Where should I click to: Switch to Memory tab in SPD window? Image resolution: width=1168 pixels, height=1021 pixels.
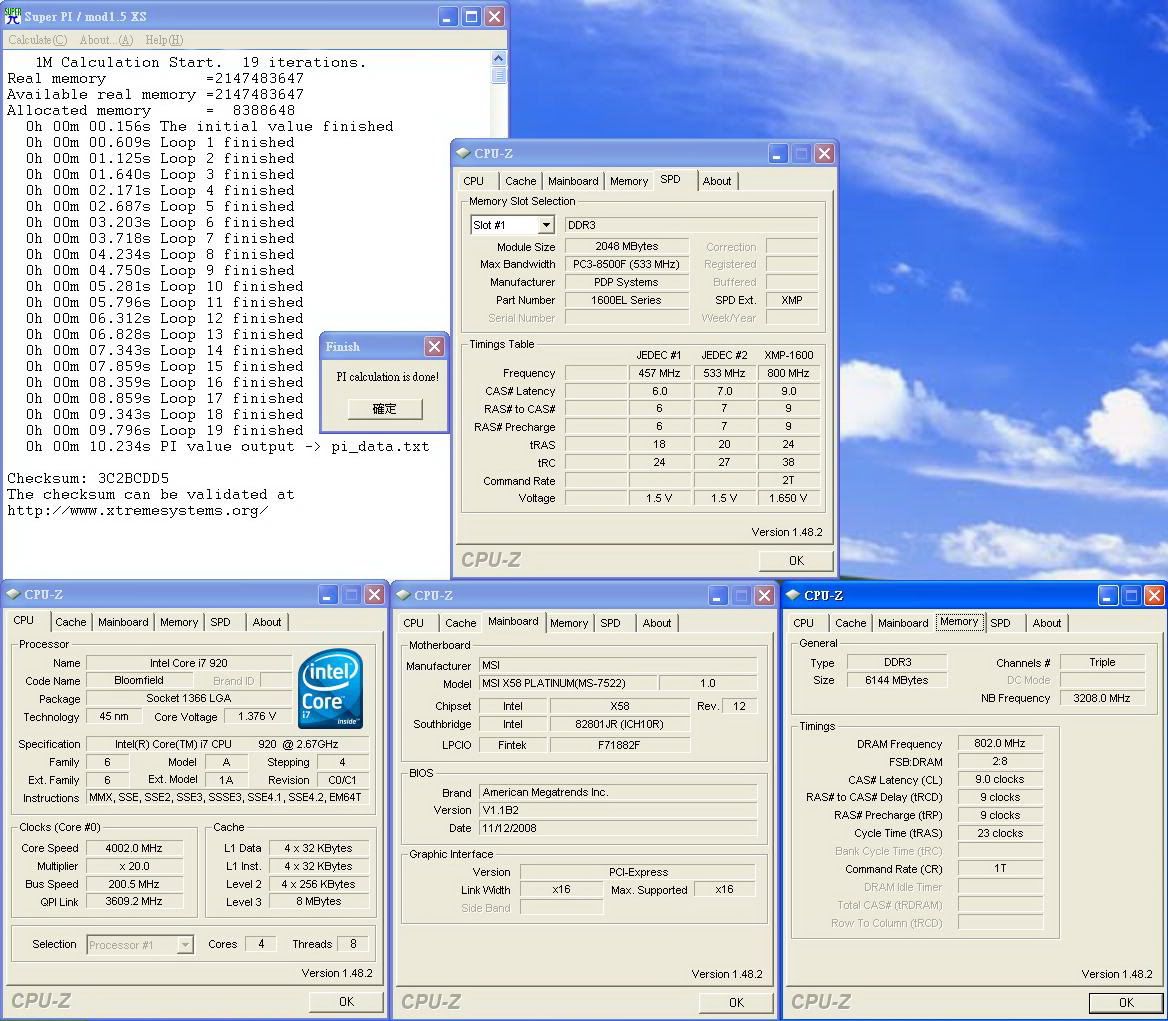(x=629, y=181)
